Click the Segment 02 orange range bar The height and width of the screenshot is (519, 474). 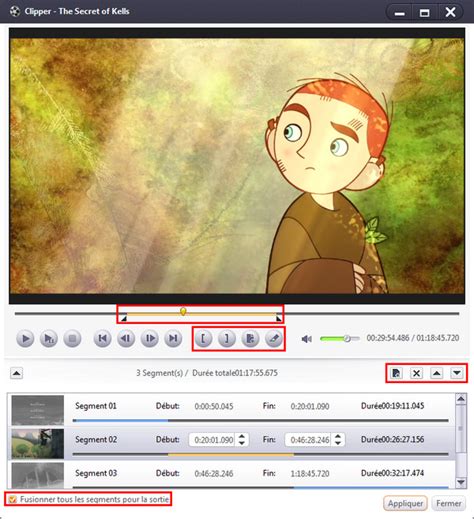231,454
